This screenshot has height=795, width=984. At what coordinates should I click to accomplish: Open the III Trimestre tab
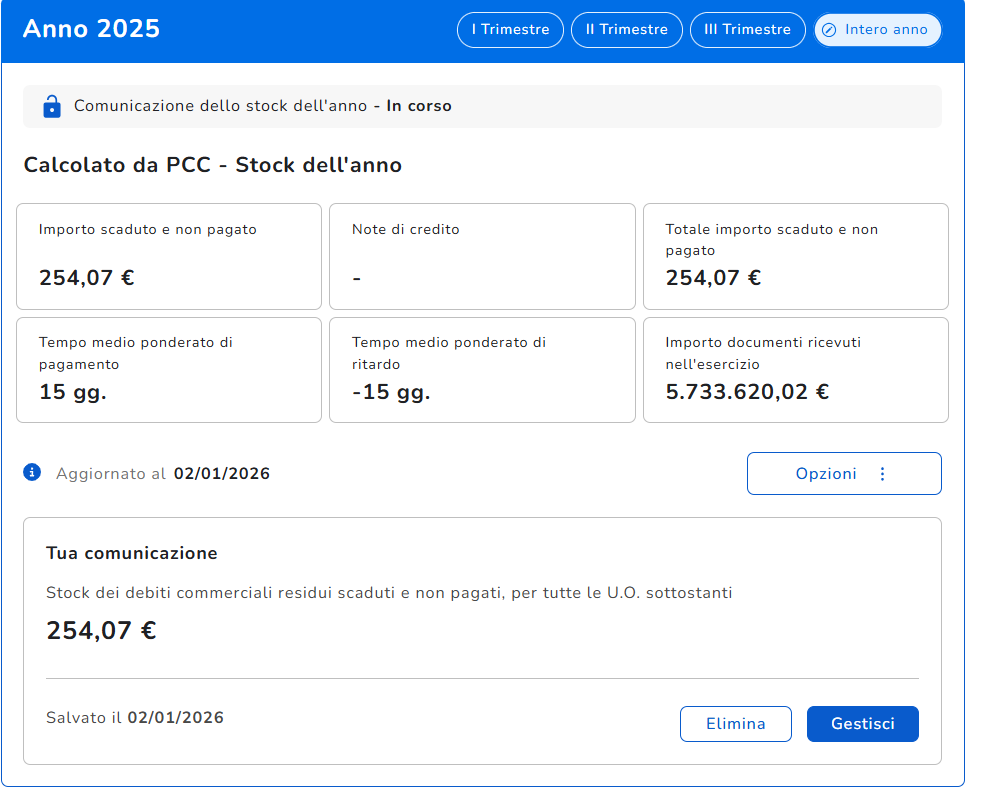[747, 30]
